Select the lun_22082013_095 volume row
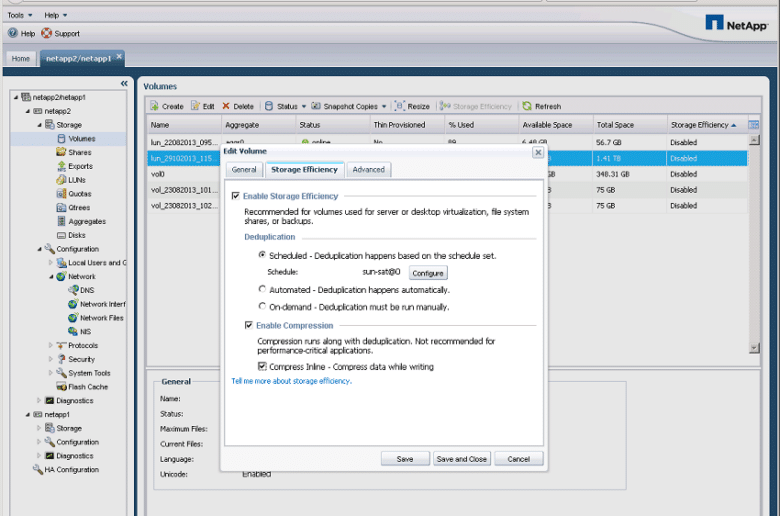Screen dimensions: 780x516 pyautogui.click(x=447, y=142)
